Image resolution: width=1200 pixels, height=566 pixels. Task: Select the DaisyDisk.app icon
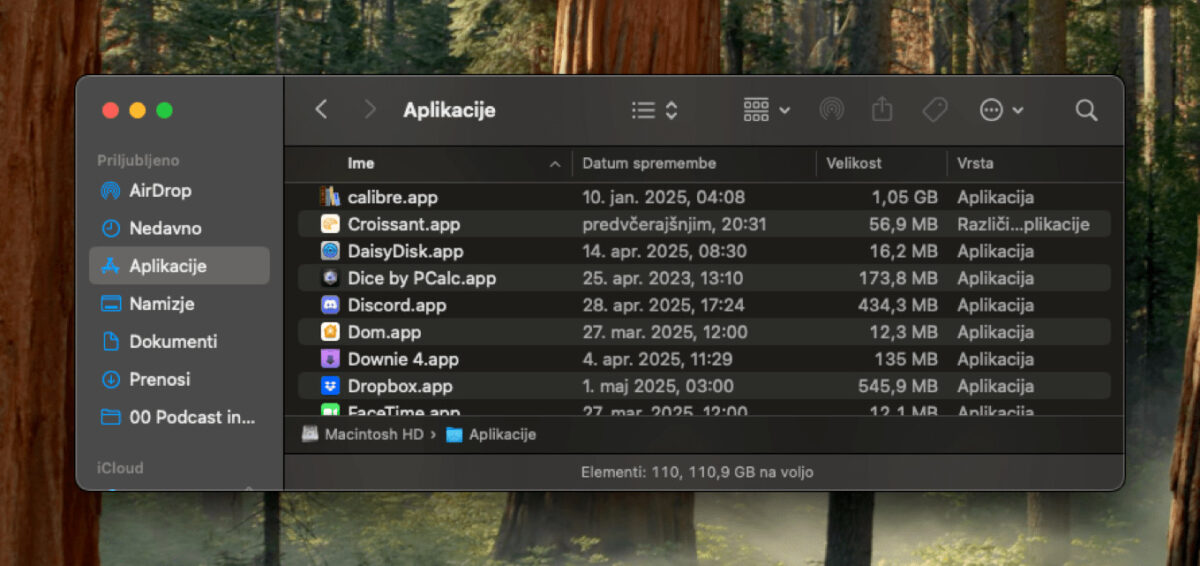point(330,251)
